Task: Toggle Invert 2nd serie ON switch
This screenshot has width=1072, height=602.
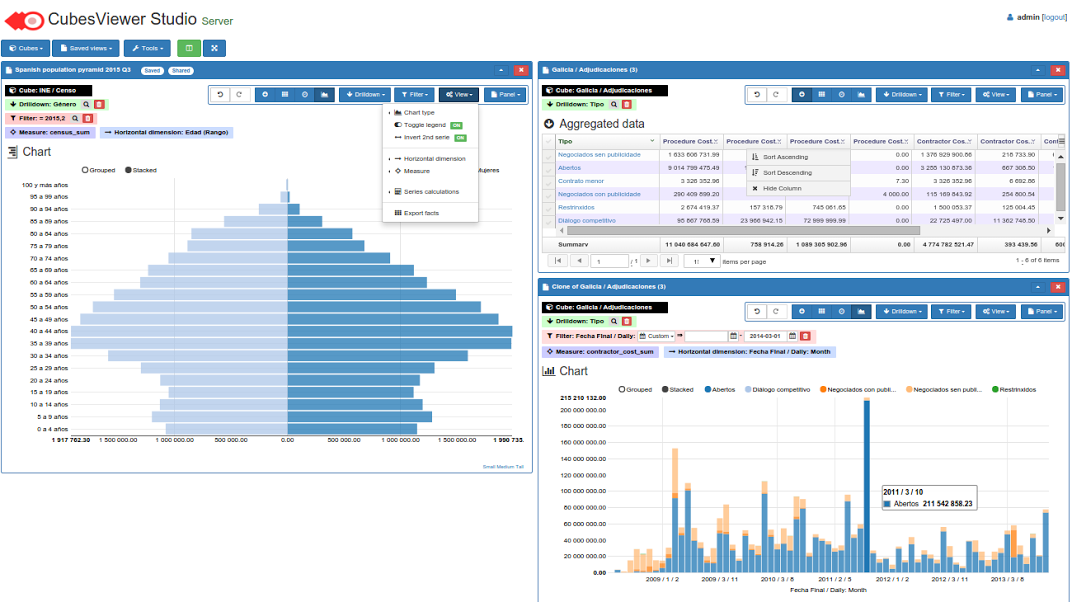Action: point(461,138)
